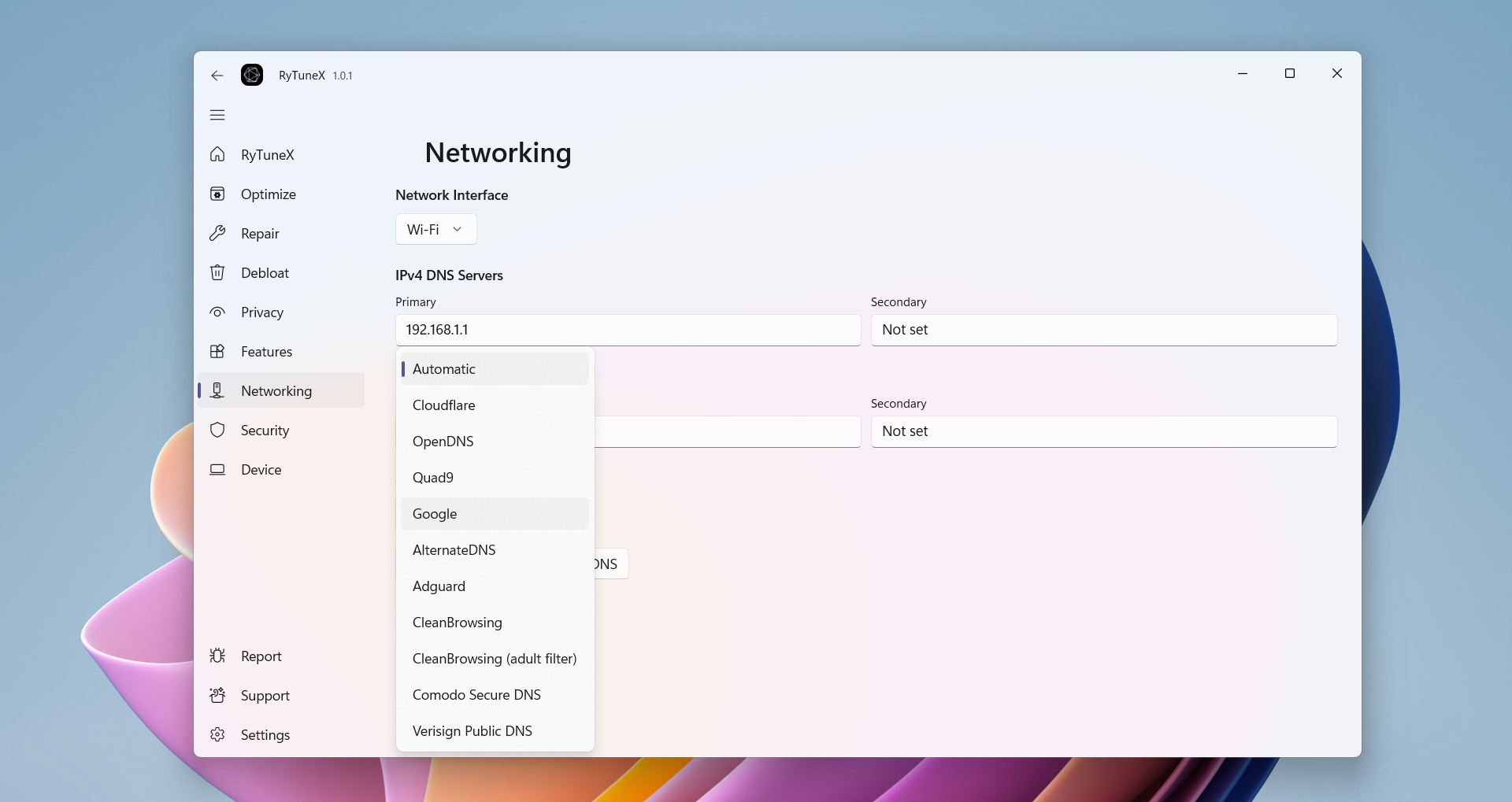Click the Security shield icon
The height and width of the screenshot is (802, 1512).
(x=217, y=430)
